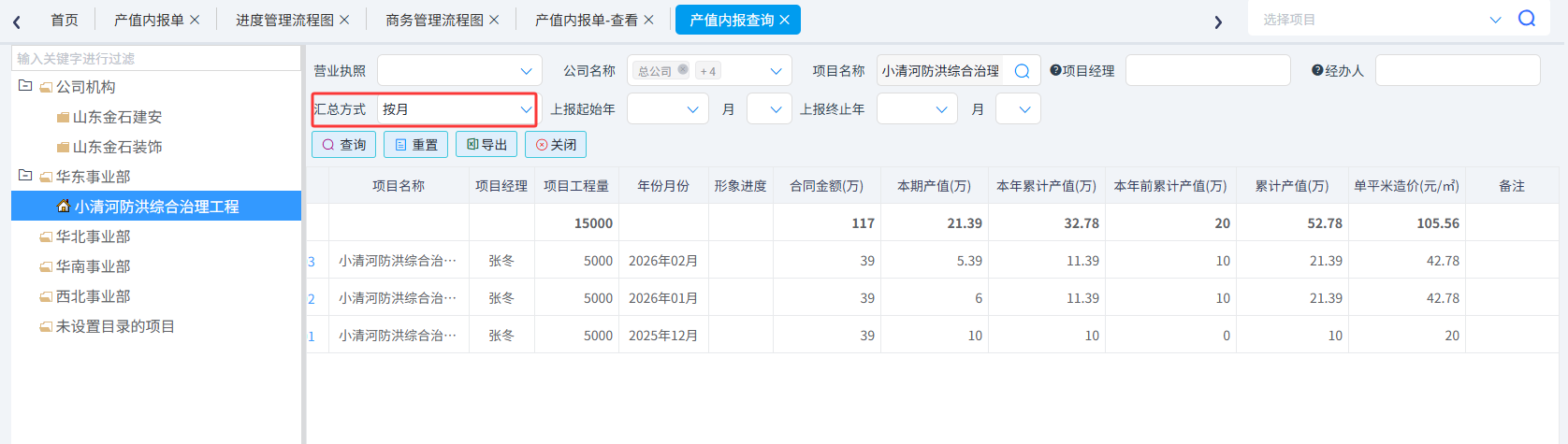Close the 产值内报单 tab
The image size is (1568, 444).
click(195, 20)
